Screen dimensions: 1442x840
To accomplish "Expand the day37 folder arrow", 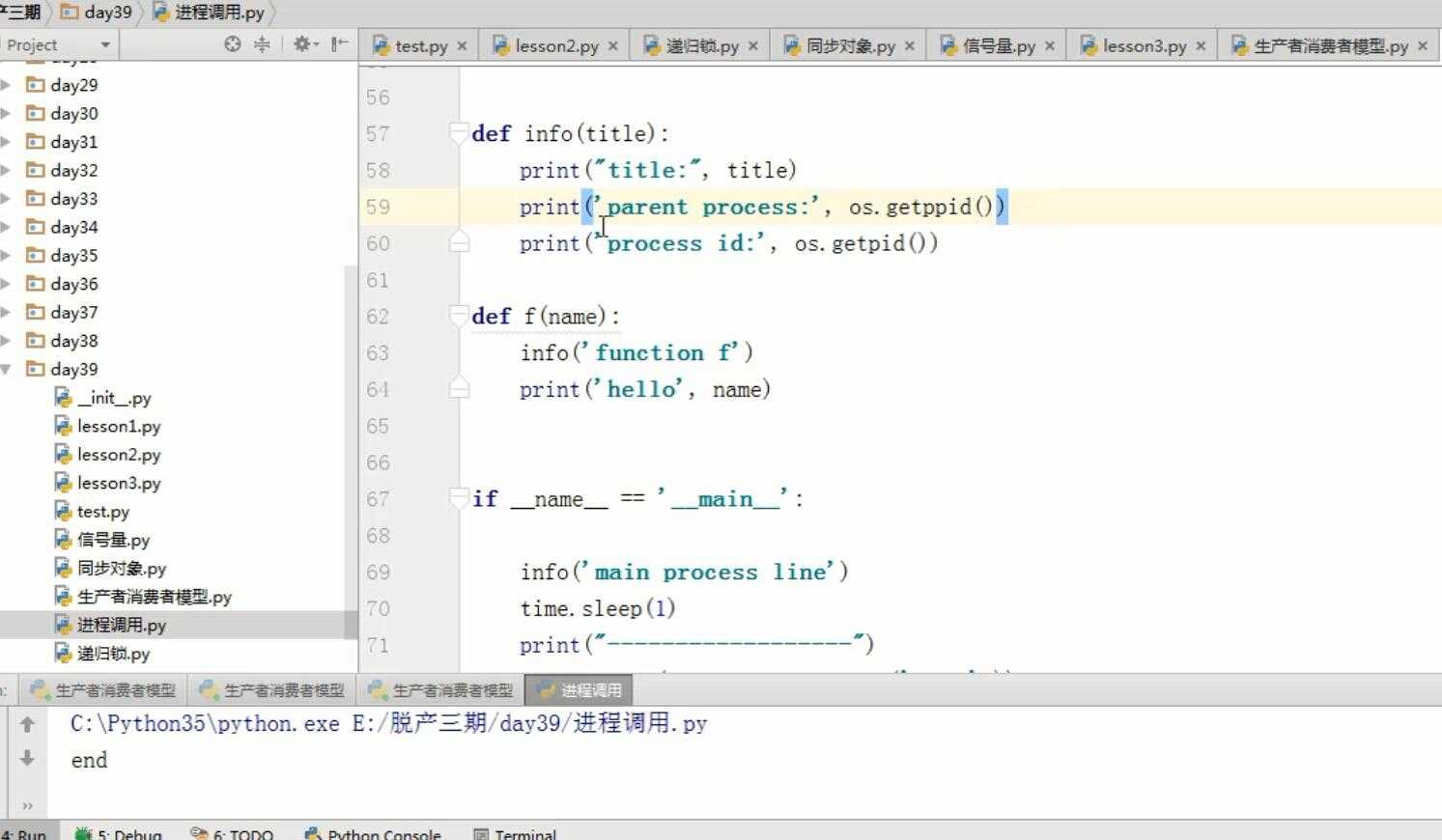I will point(6,313).
